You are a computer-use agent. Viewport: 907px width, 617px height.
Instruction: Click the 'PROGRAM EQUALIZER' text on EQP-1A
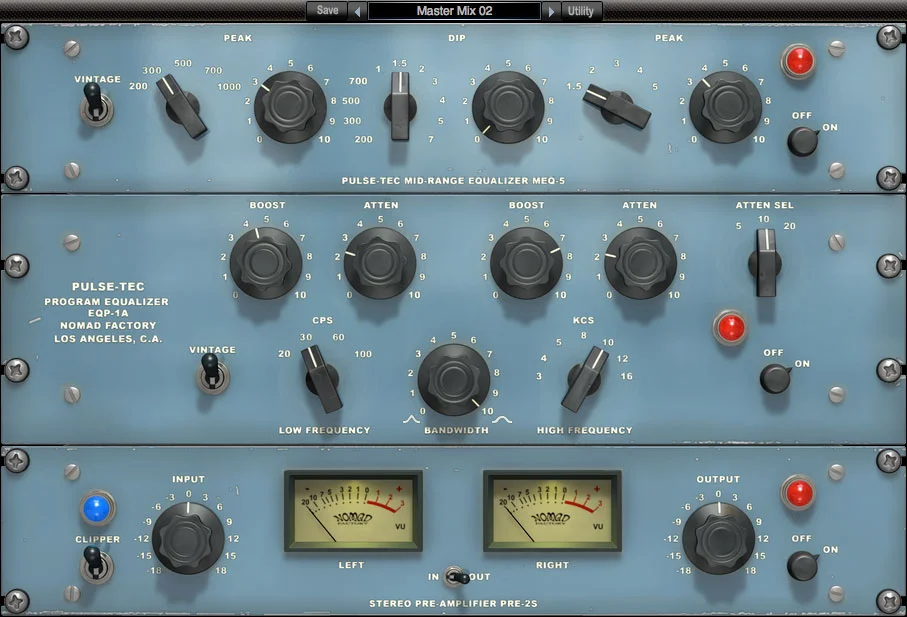click(x=106, y=302)
